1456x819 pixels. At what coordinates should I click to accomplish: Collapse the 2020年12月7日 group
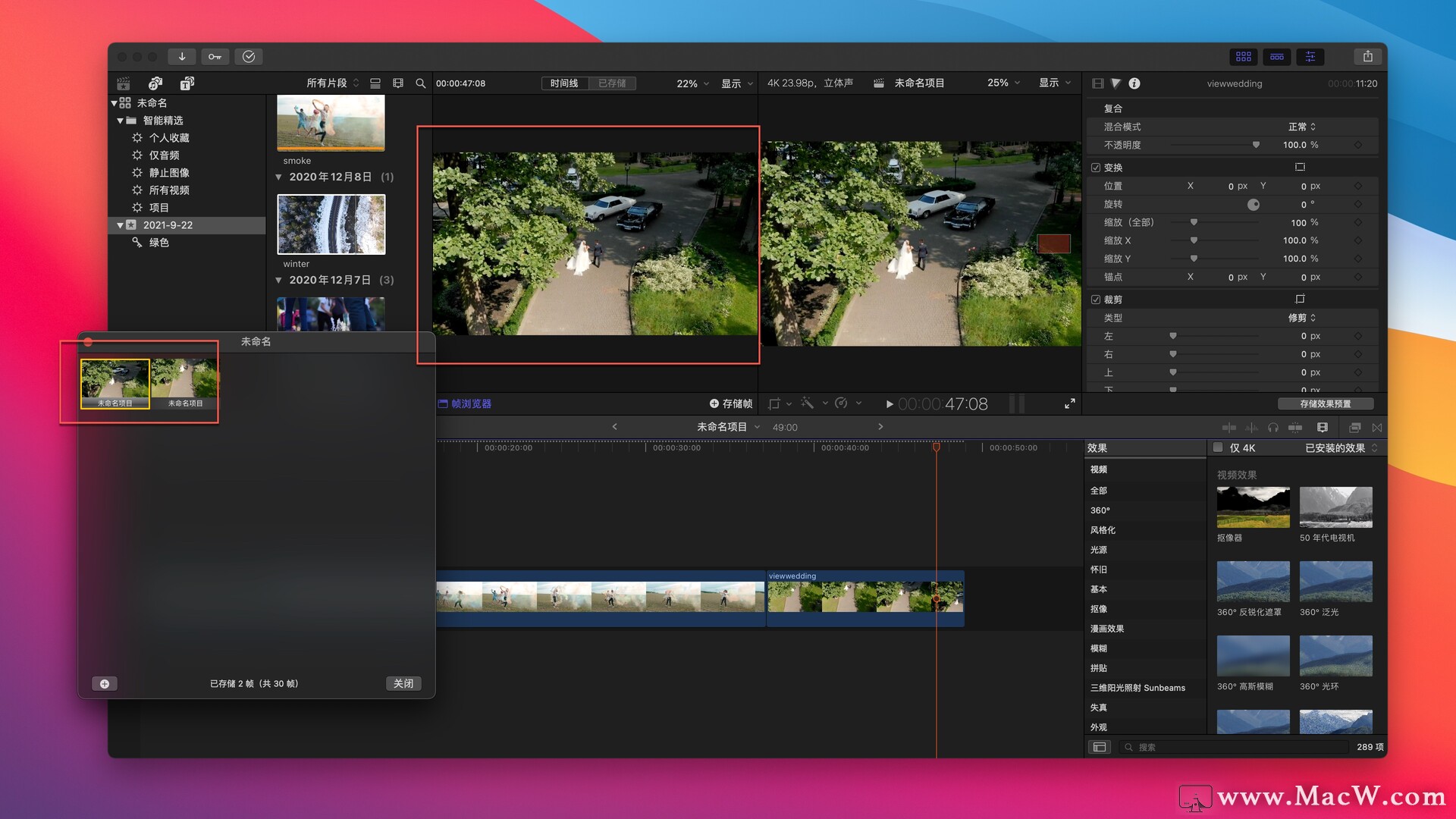[278, 280]
